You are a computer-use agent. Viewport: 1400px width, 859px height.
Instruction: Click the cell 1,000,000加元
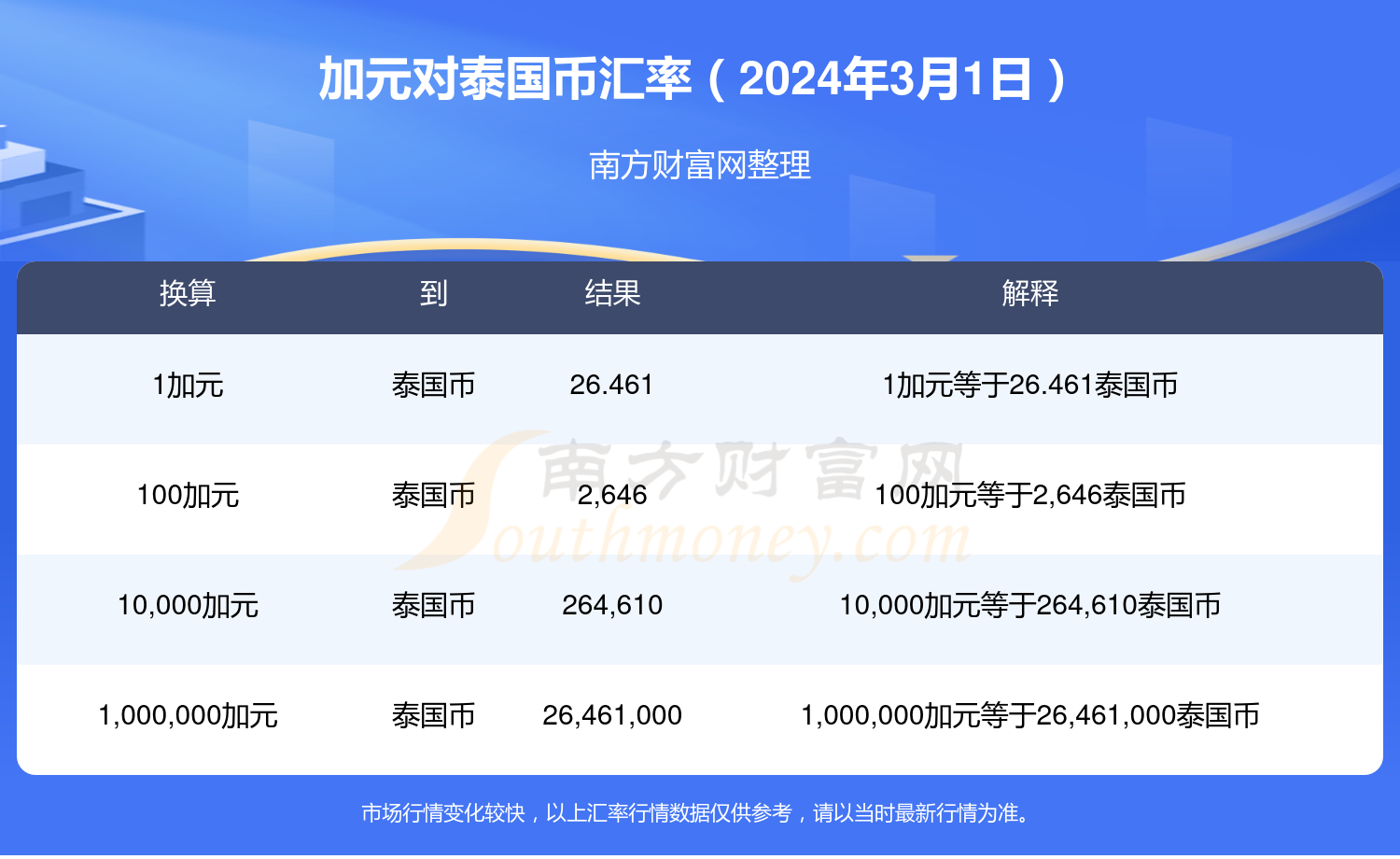click(188, 715)
